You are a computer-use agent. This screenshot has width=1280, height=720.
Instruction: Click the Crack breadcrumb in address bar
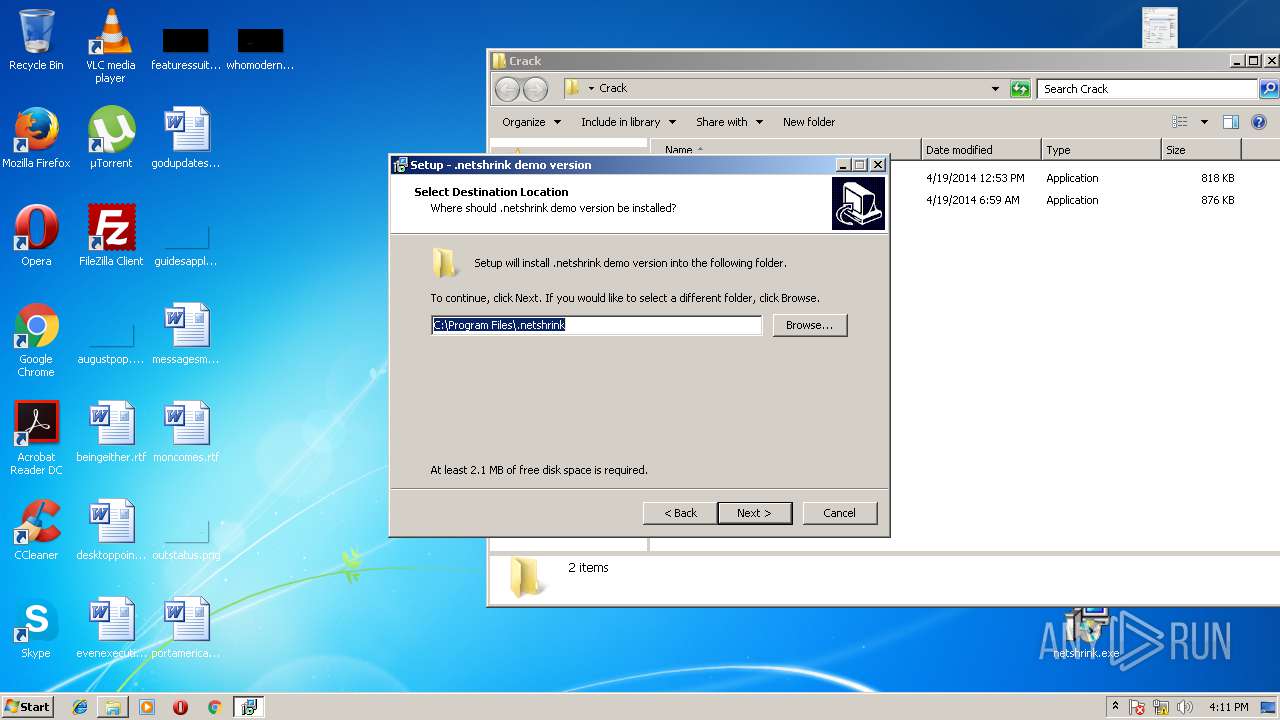point(613,88)
